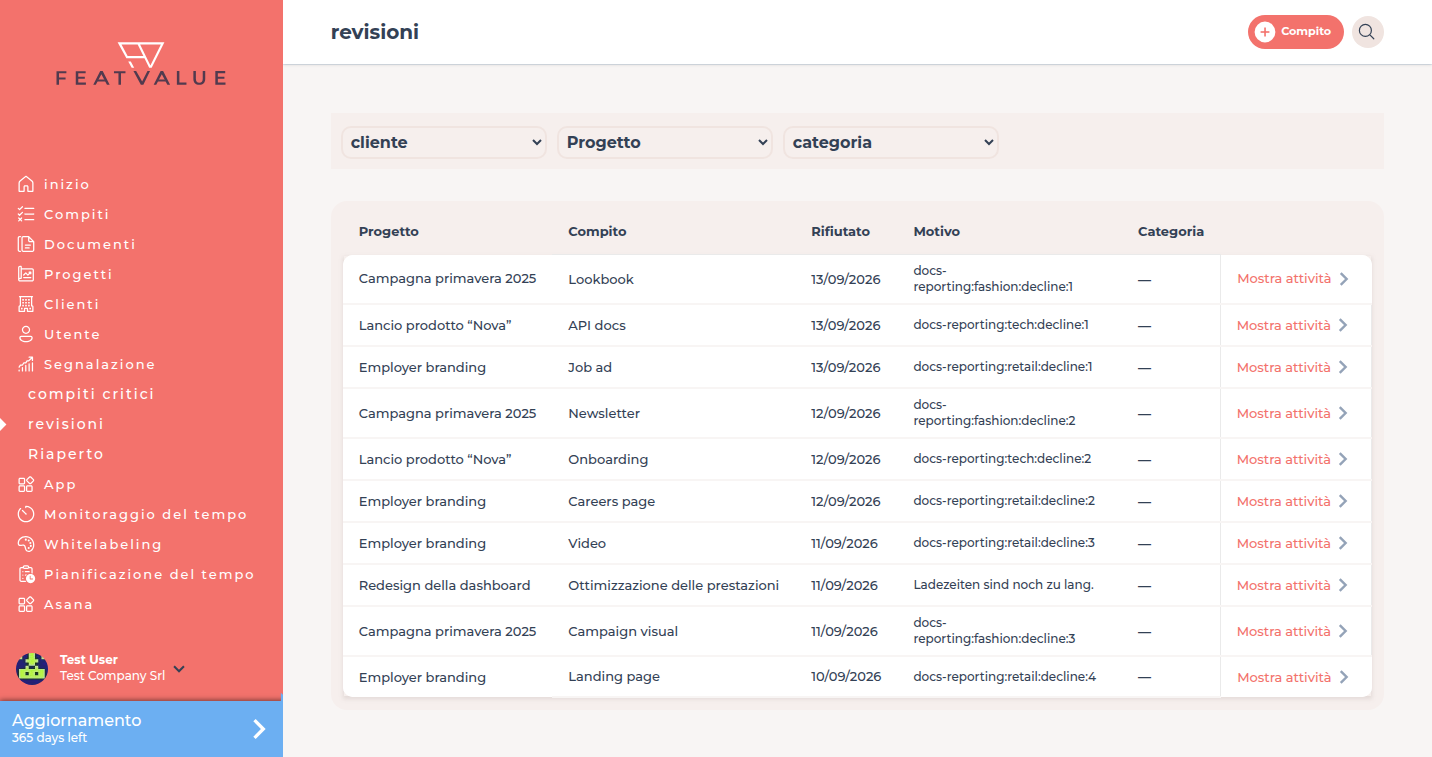Click the chevron in the Video row
The image size is (1432, 757).
coord(1344,543)
